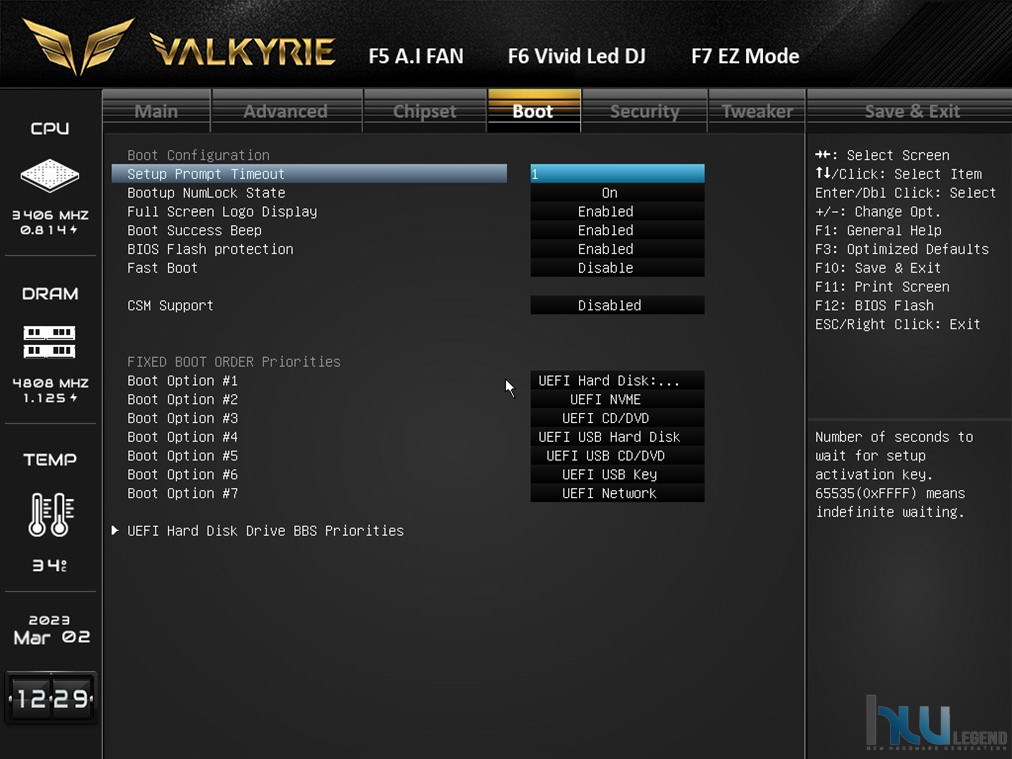Select the Boot Option #7 label
1012x759 pixels.
coord(183,492)
